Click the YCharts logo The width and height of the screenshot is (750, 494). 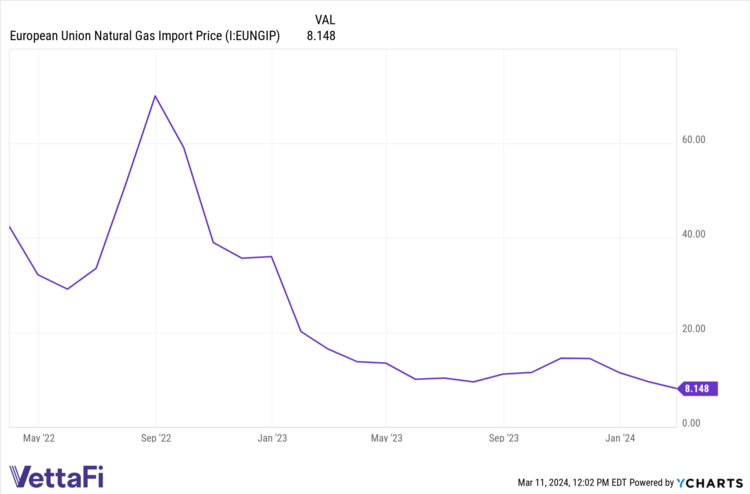click(x=711, y=481)
